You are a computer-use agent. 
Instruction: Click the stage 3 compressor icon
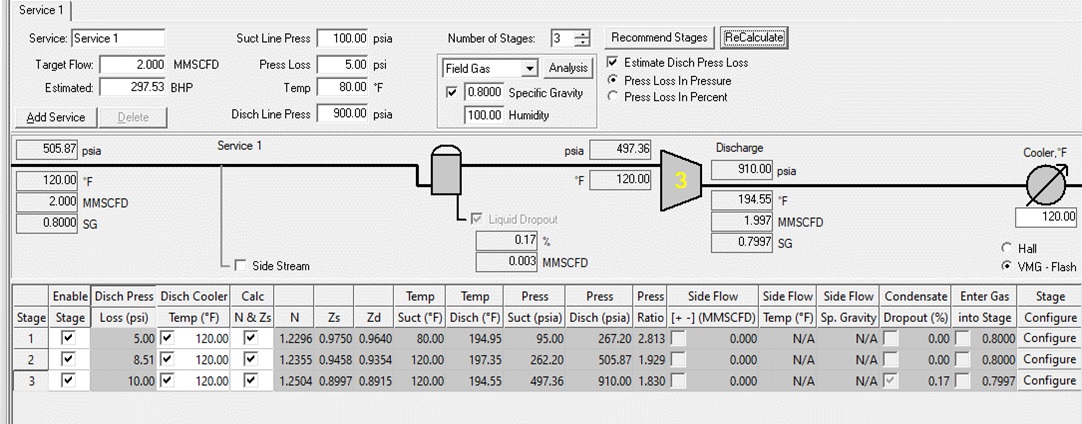pyautogui.click(x=682, y=181)
